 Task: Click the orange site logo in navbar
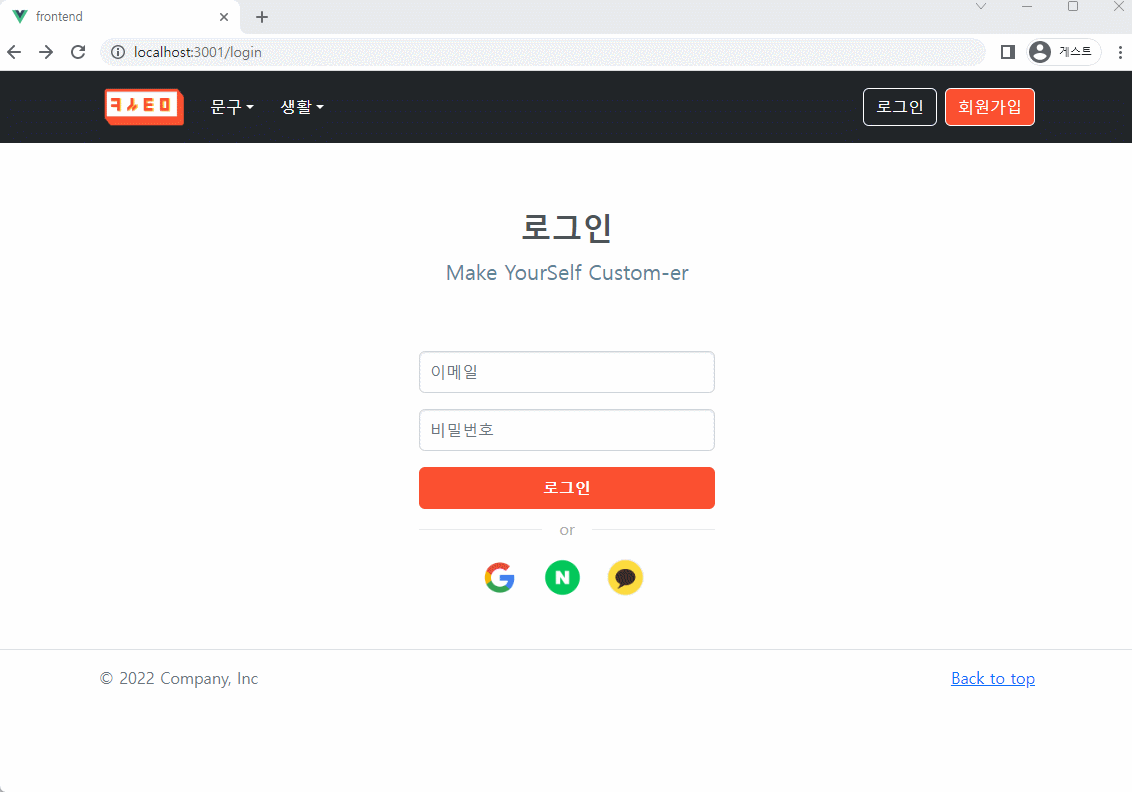click(x=144, y=107)
